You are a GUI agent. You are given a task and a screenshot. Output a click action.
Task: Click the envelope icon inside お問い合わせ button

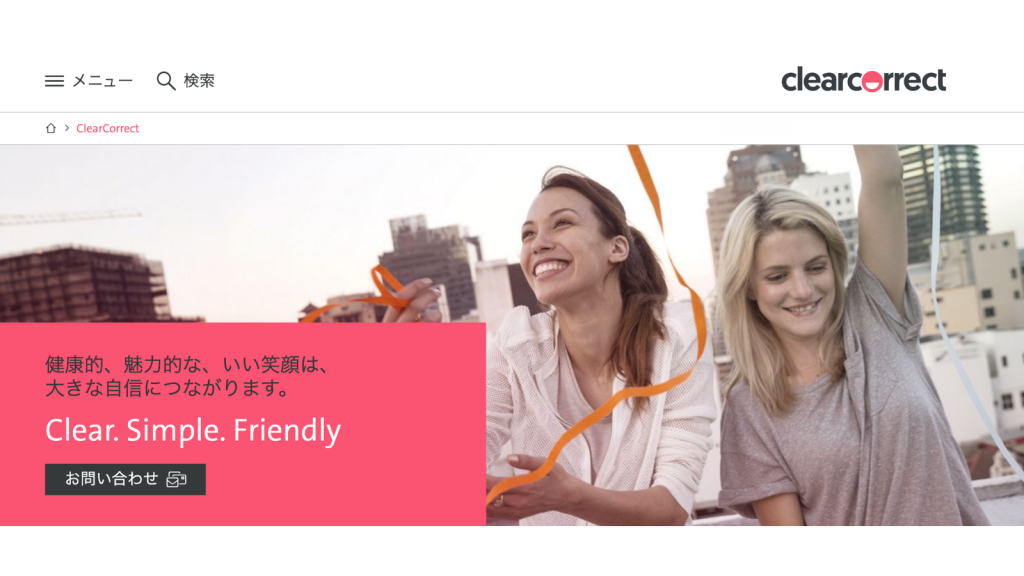click(x=176, y=479)
